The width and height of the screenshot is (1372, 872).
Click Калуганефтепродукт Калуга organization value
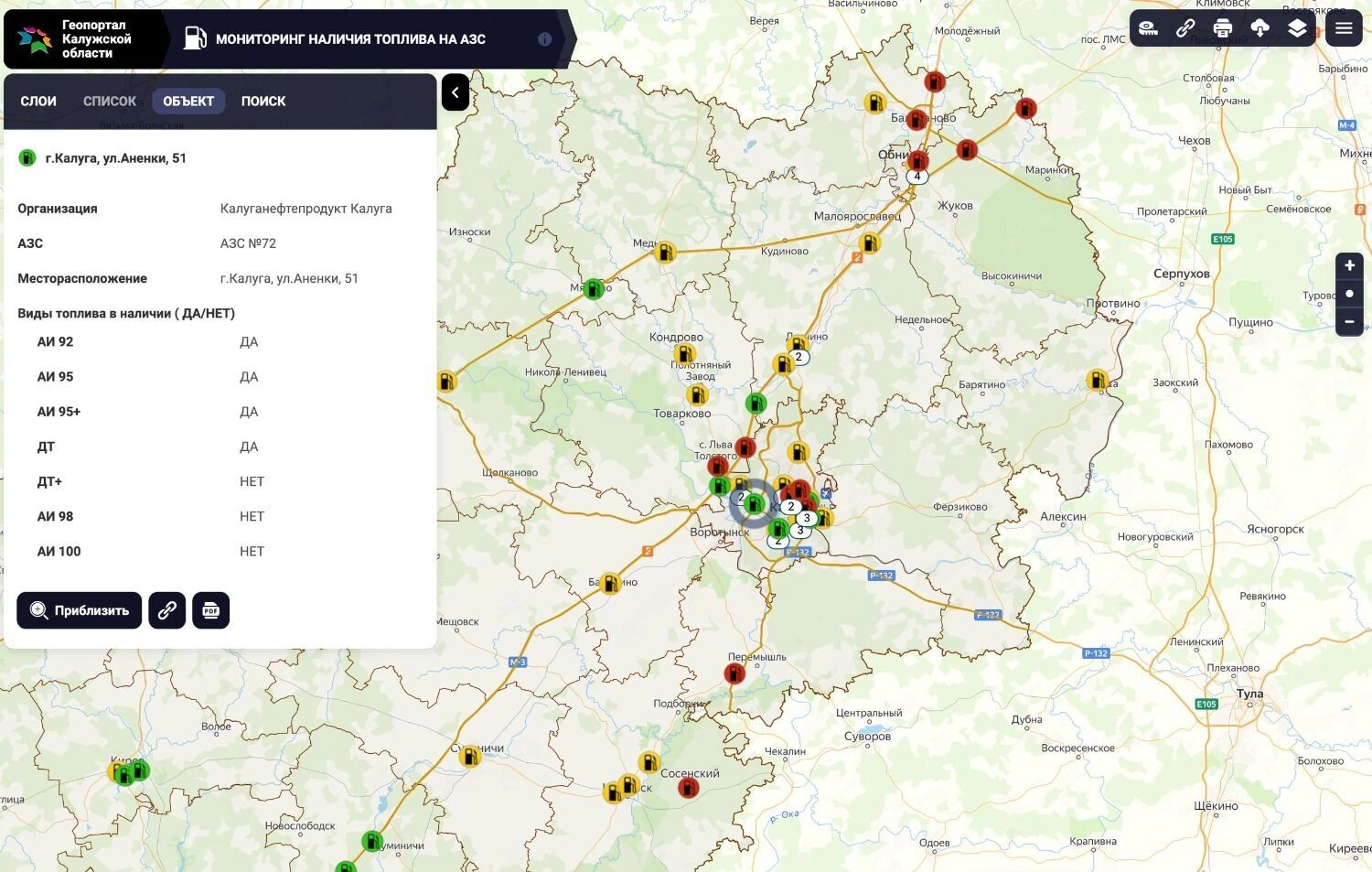tap(305, 209)
